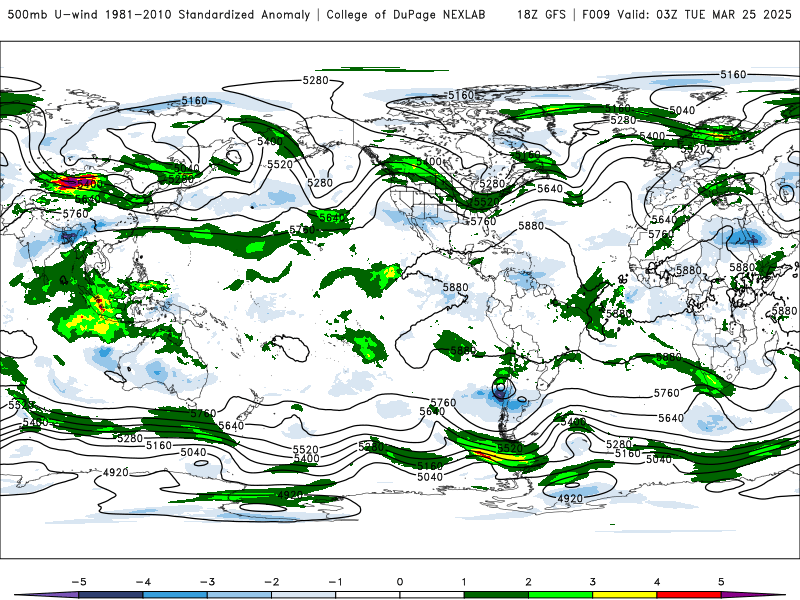Click the '1' label on the colorbar
Screen dimensions: 800x600
pos(464,582)
